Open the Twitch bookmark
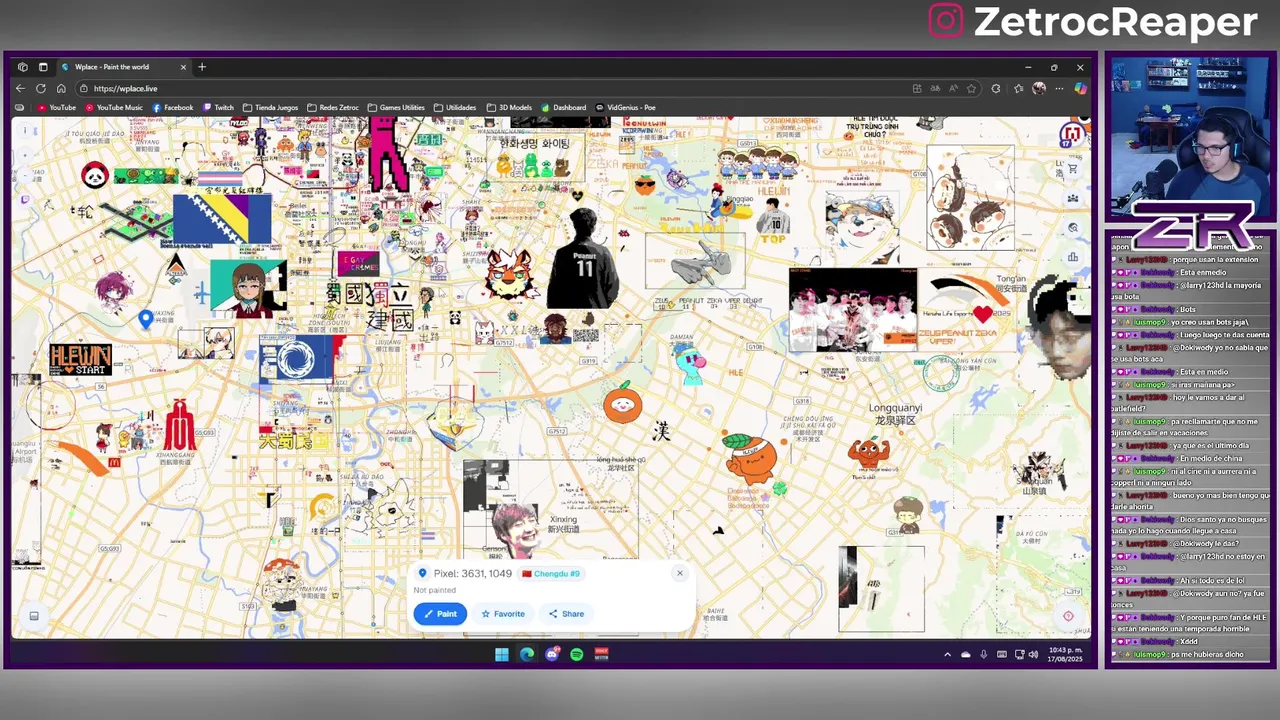The height and width of the screenshot is (720, 1280). (218, 107)
